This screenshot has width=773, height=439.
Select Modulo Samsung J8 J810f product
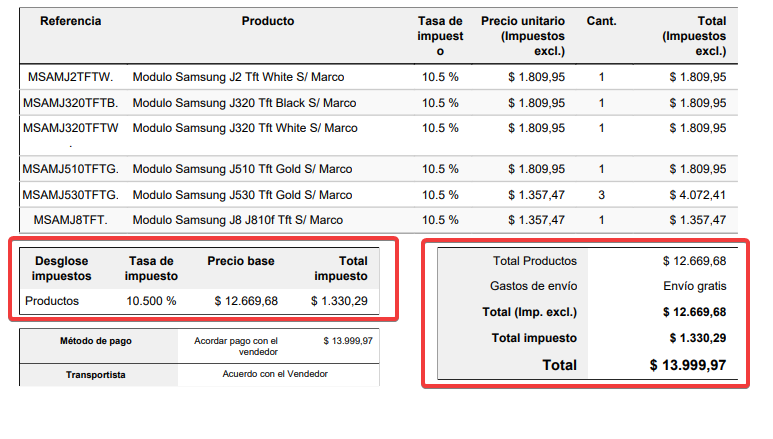238,220
